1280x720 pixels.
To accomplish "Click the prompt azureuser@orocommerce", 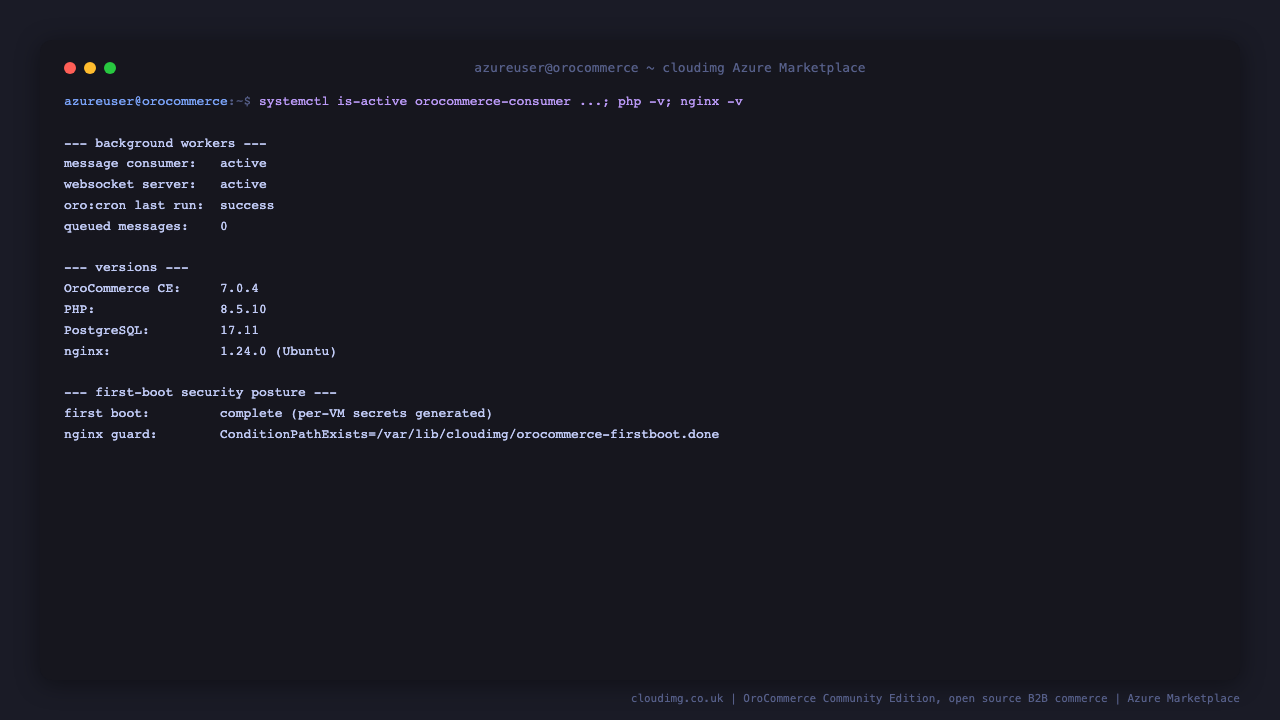I will coord(146,102).
